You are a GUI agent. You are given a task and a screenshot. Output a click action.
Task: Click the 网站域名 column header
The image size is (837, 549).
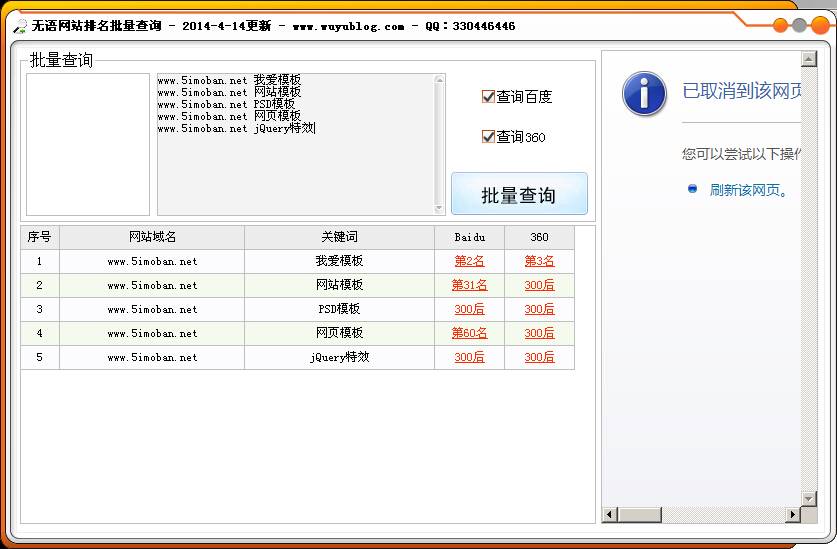click(x=152, y=237)
